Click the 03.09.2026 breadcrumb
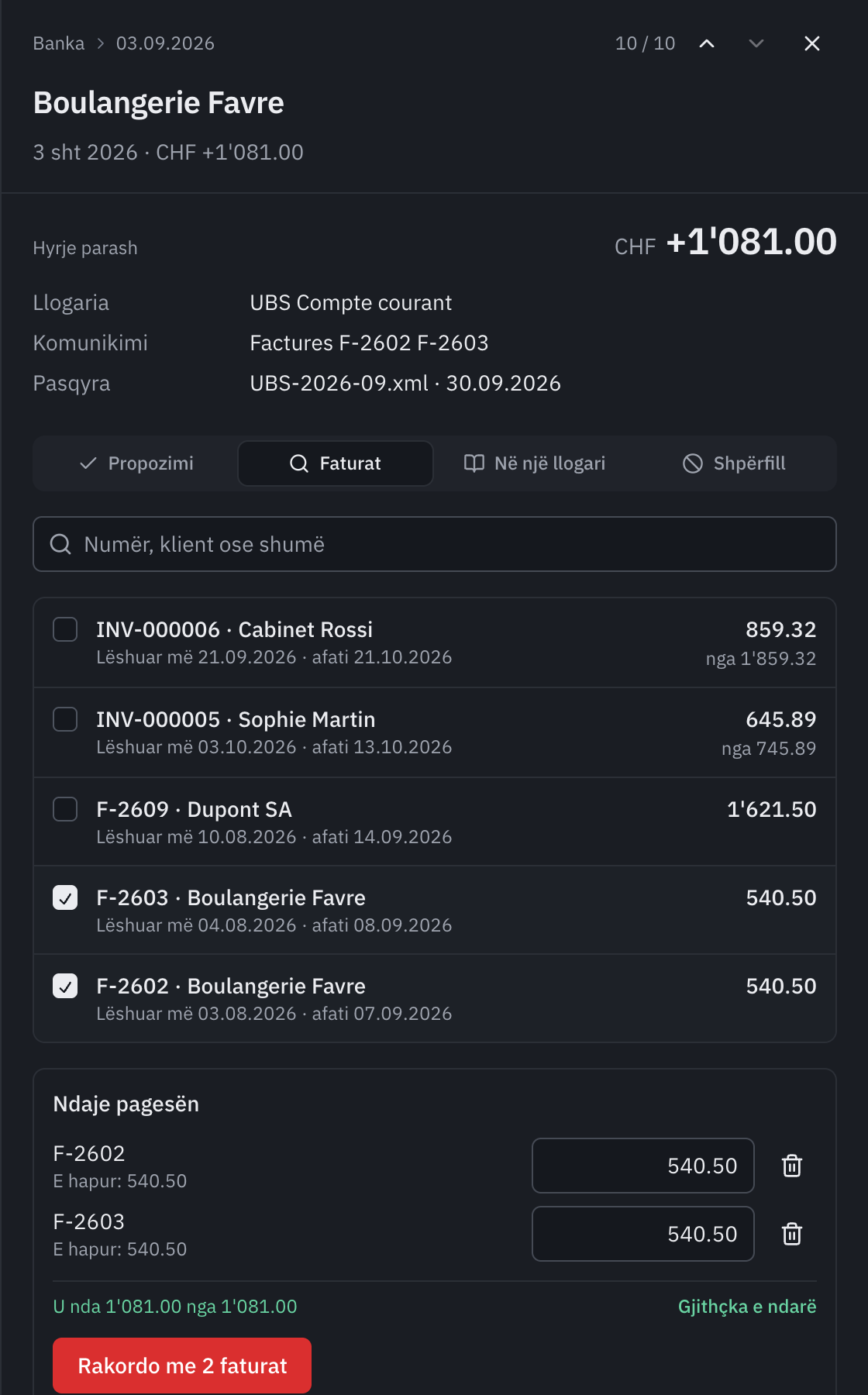This screenshot has width=868, height=1395. point(165,43)
